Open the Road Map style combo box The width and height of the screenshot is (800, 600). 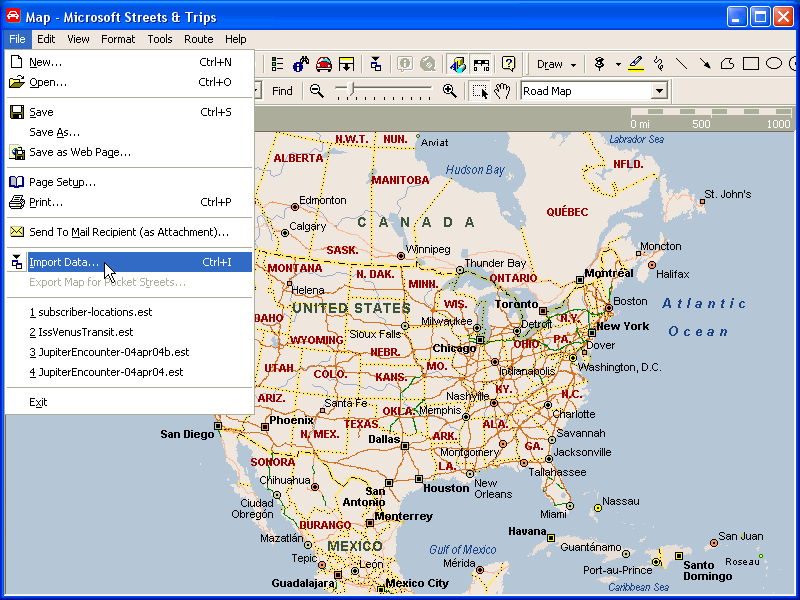[594, 91]
